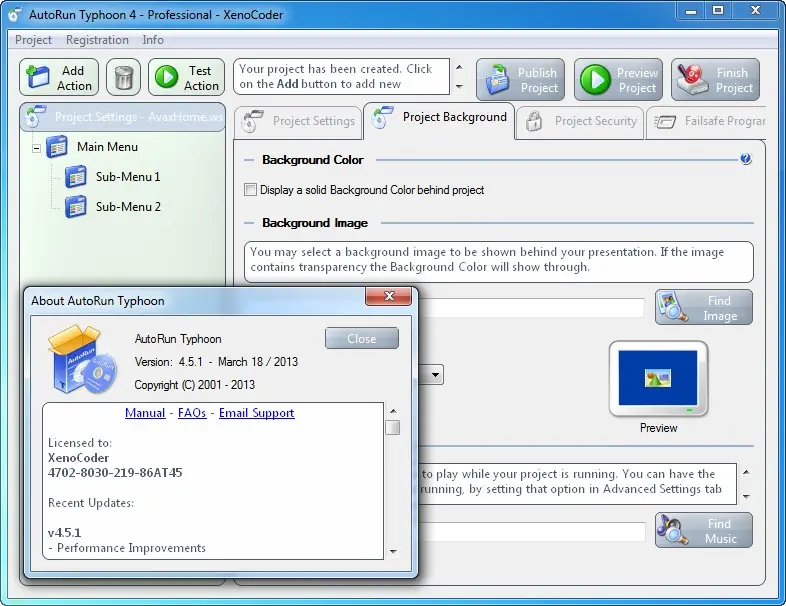The height and width of the screenshot is (606, 786).
Task: Click the Failsafe Program tab icon
Action: (665, 121)
